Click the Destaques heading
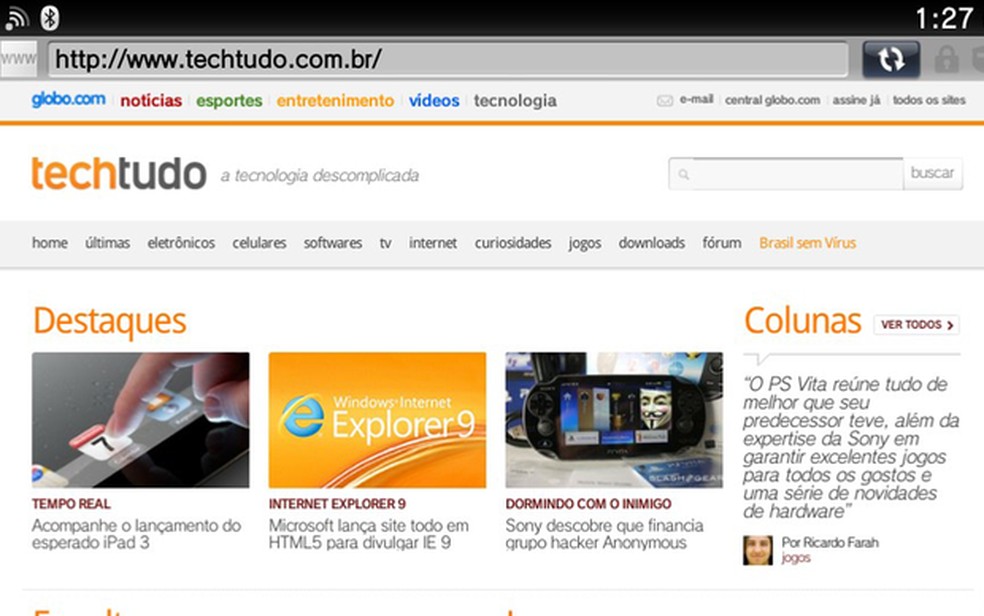Image resolution: width=984 pixels, height=616 pixels. click(x=109, y=321)
